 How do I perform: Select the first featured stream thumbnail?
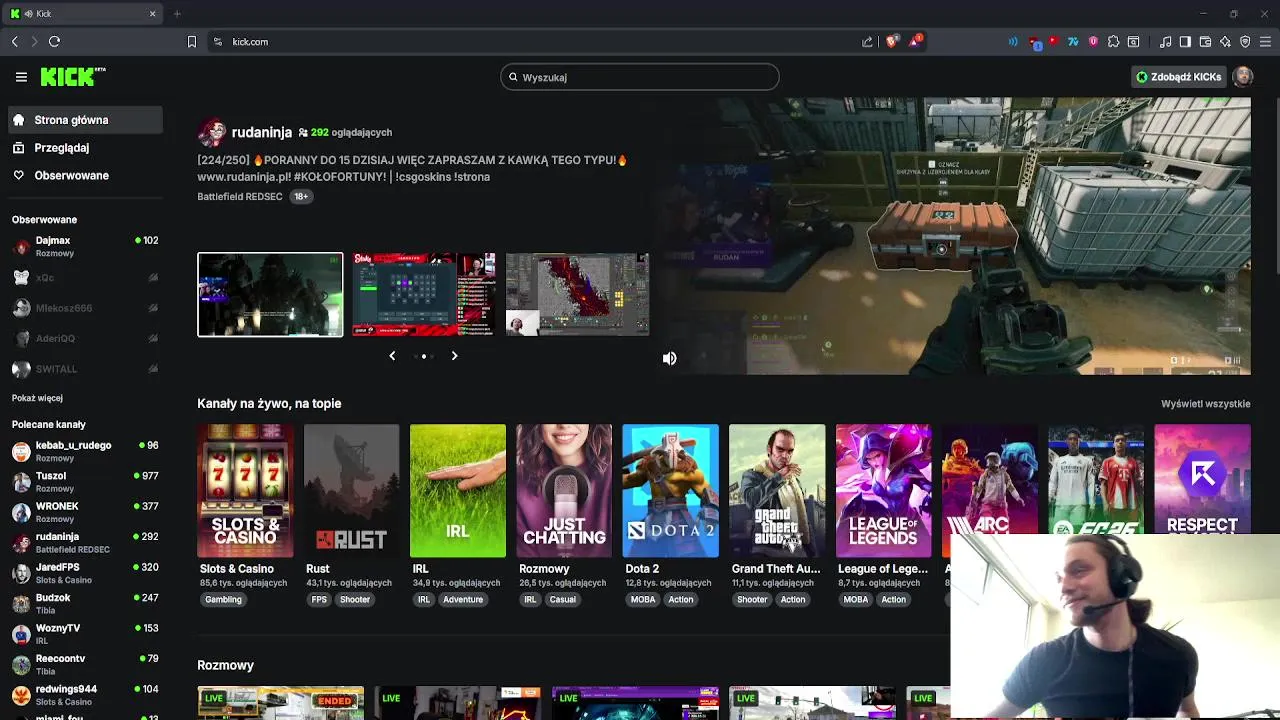[270, 295]
